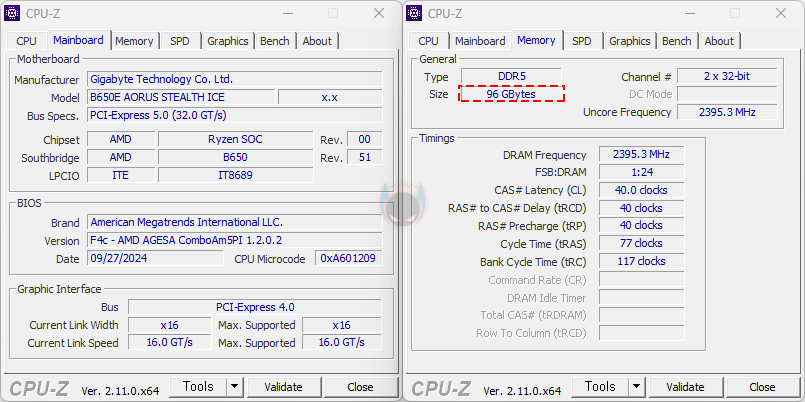Screen dimensions: 805x402
Task: Click B650E AORUS STEALTH ICE model field
Action: pos(181,97)
